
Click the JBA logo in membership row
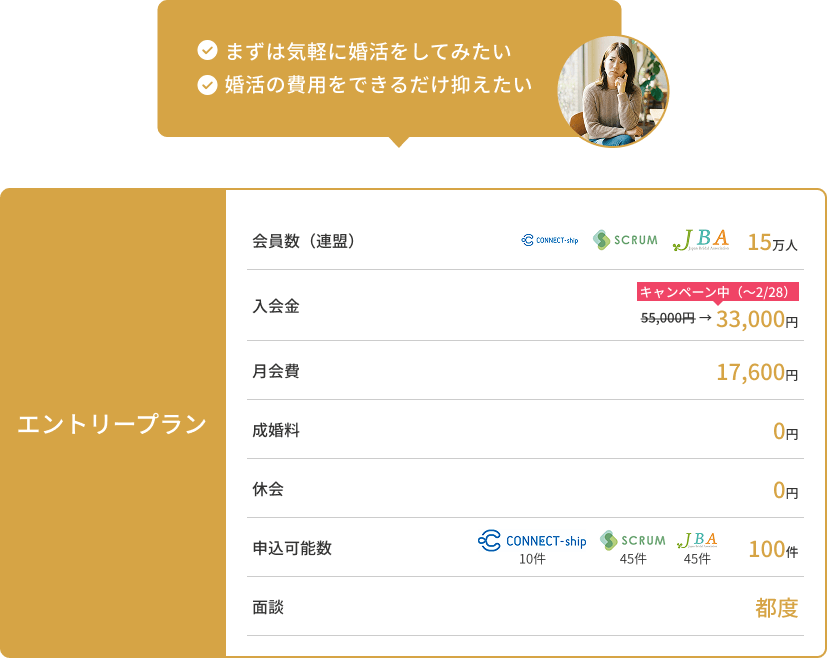[701, 240]
